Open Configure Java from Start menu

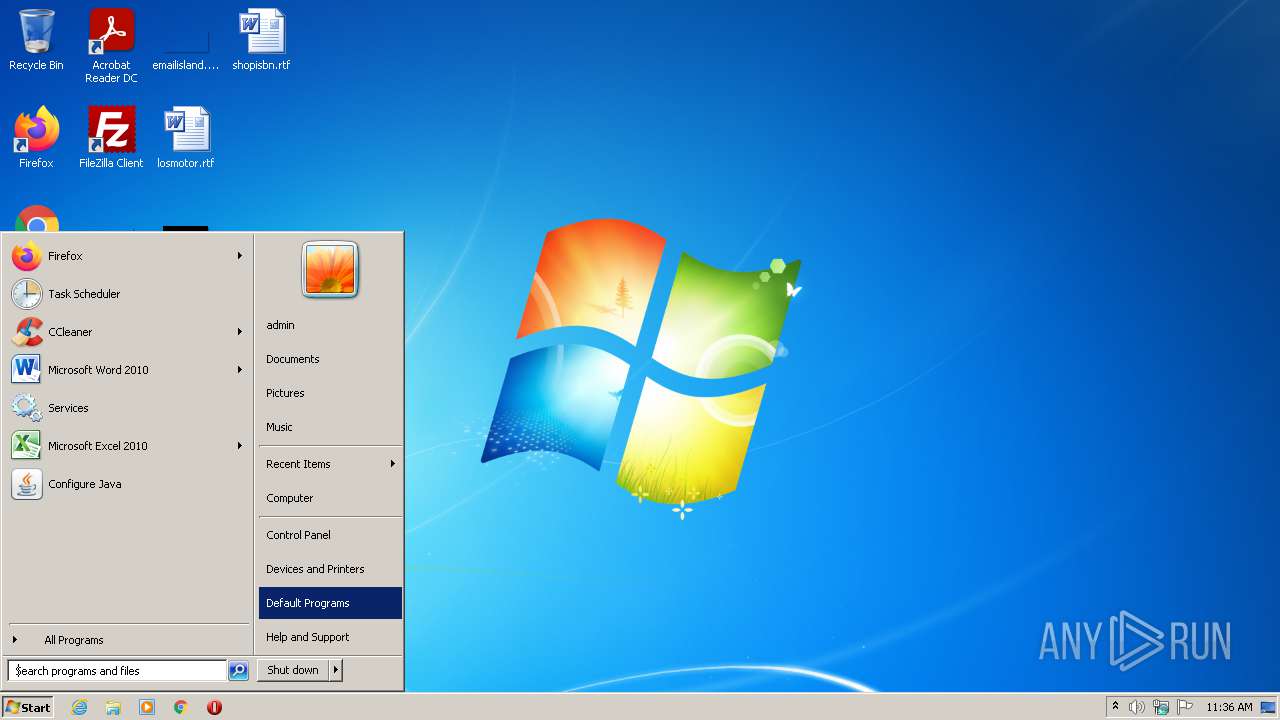[x=128, y=484]
